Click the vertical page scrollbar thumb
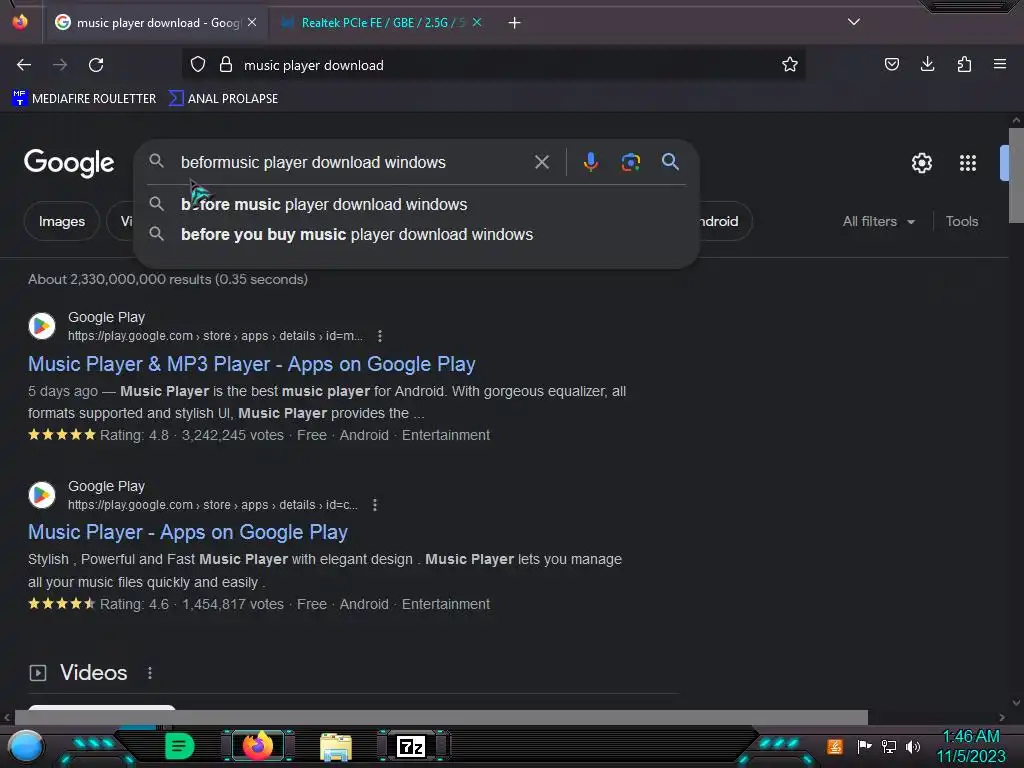 (1016, 175)
